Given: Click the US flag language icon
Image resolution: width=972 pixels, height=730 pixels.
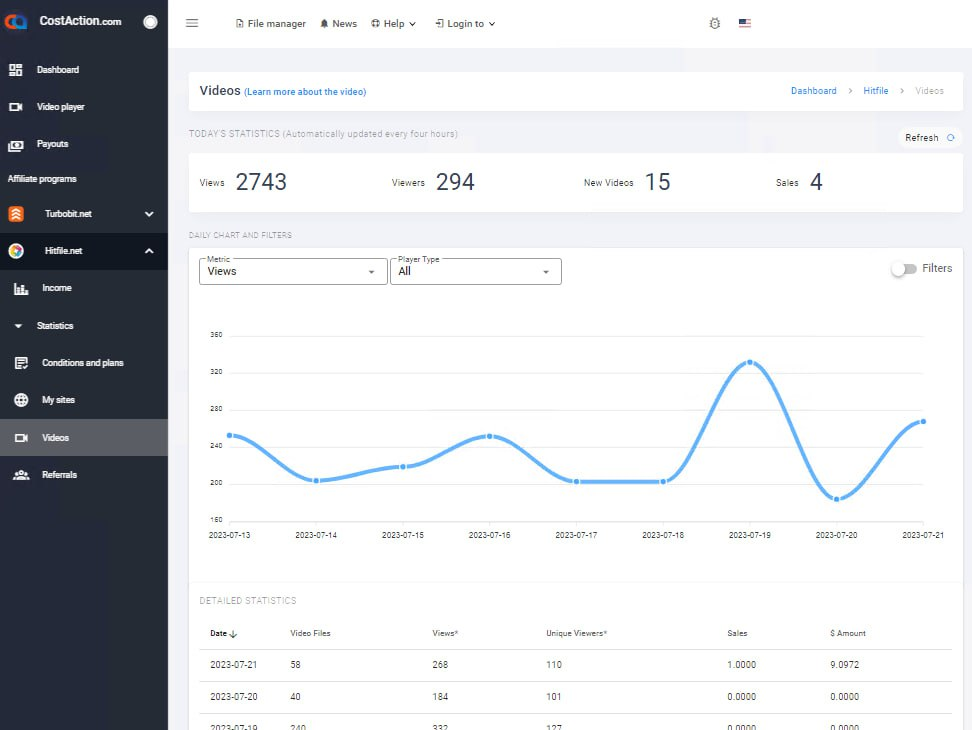Looking at the screenshot, I should pyautogui.click(x=745, y=23).
